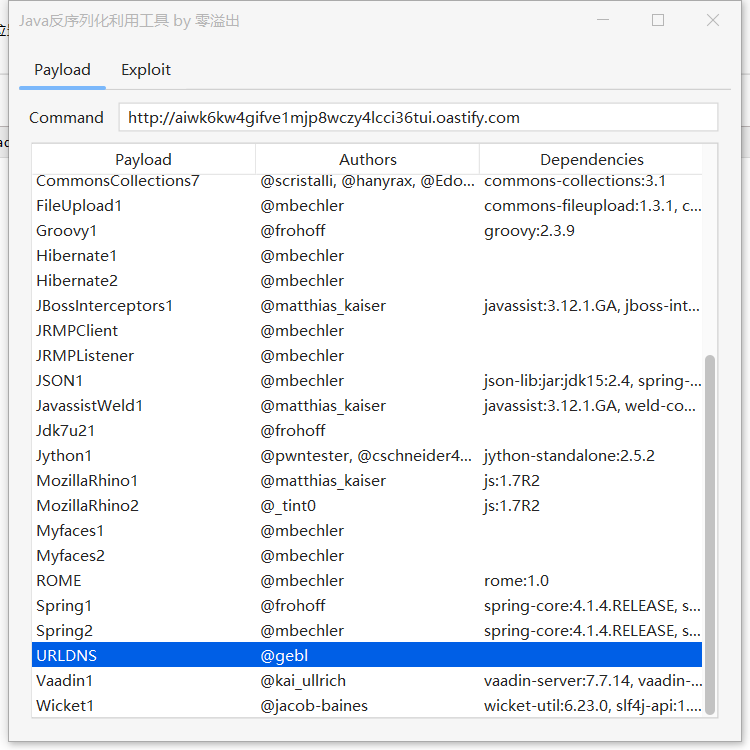
Task: Select the ROME payload row
Action: [59, 581]
